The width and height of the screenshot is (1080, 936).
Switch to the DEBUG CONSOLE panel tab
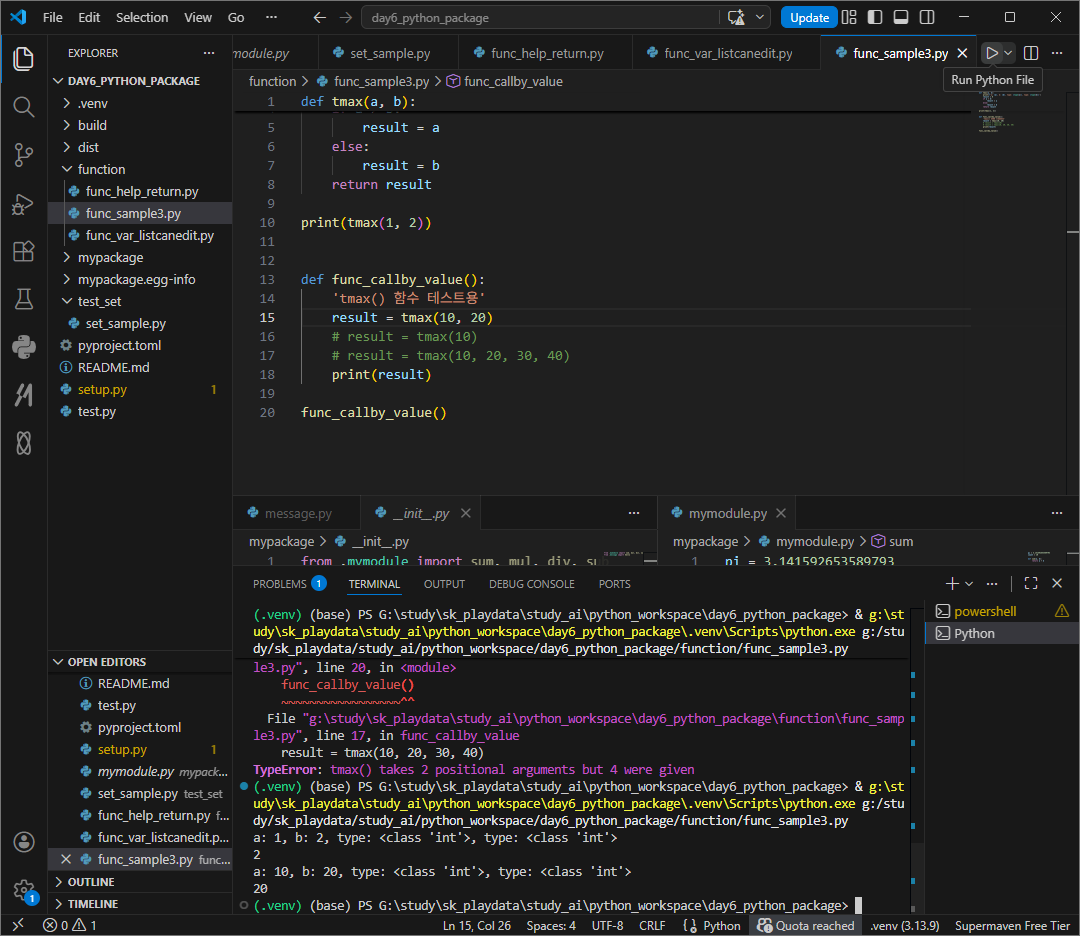coord(532,584)
